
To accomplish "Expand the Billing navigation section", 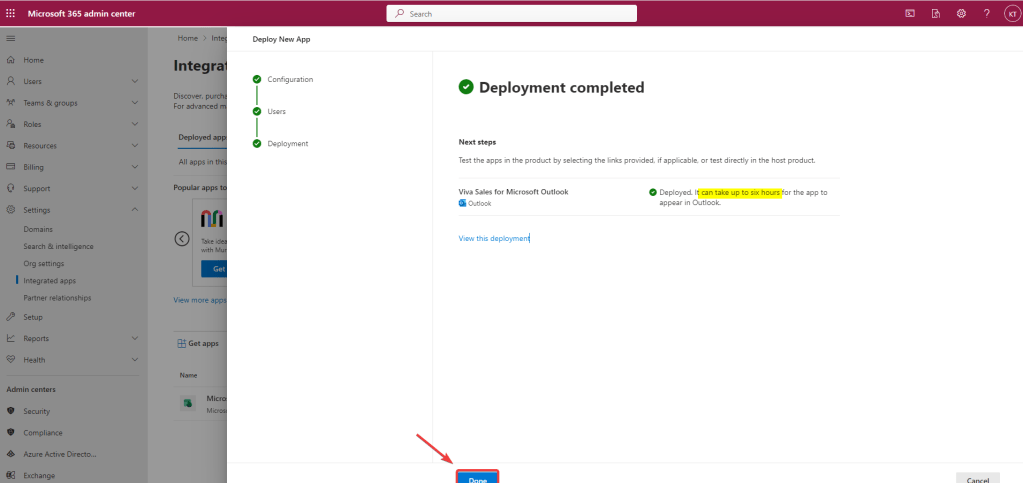I will point(135,167).
